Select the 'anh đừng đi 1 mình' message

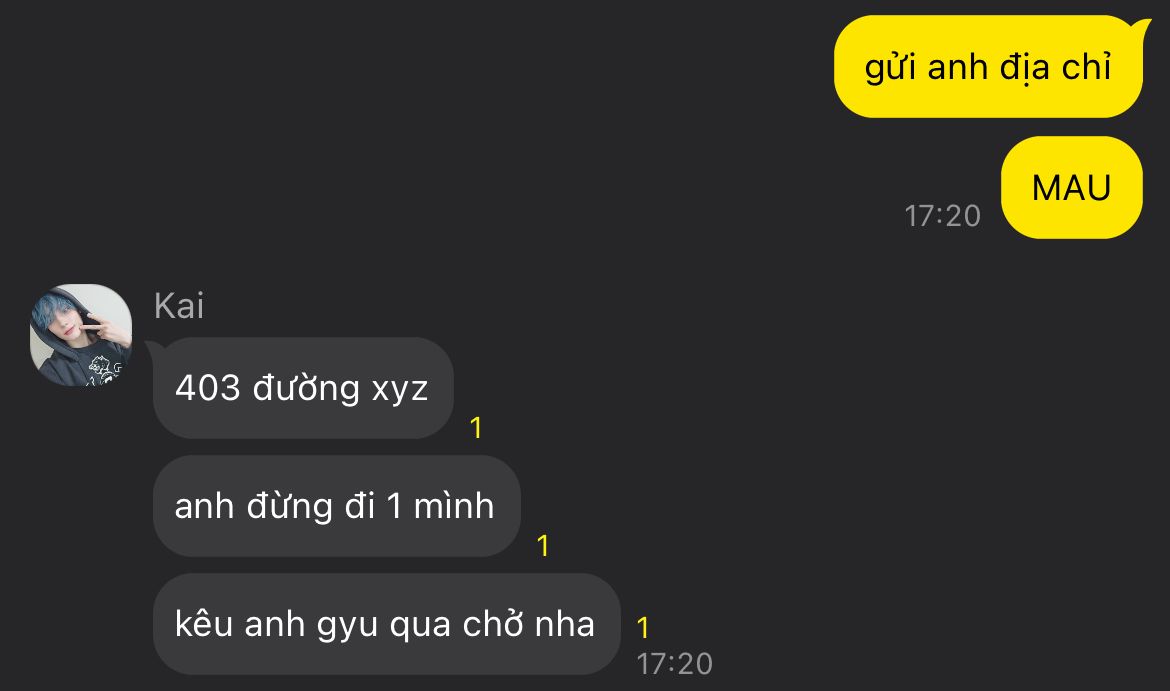337,506
